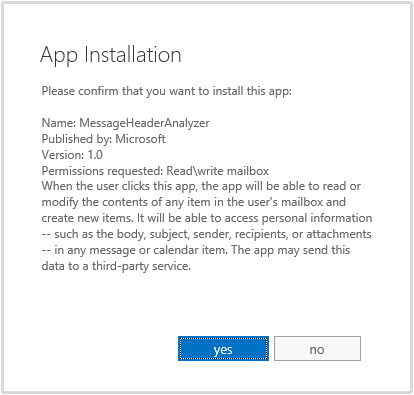Confirm installation with the yes button

pos(223,348)
